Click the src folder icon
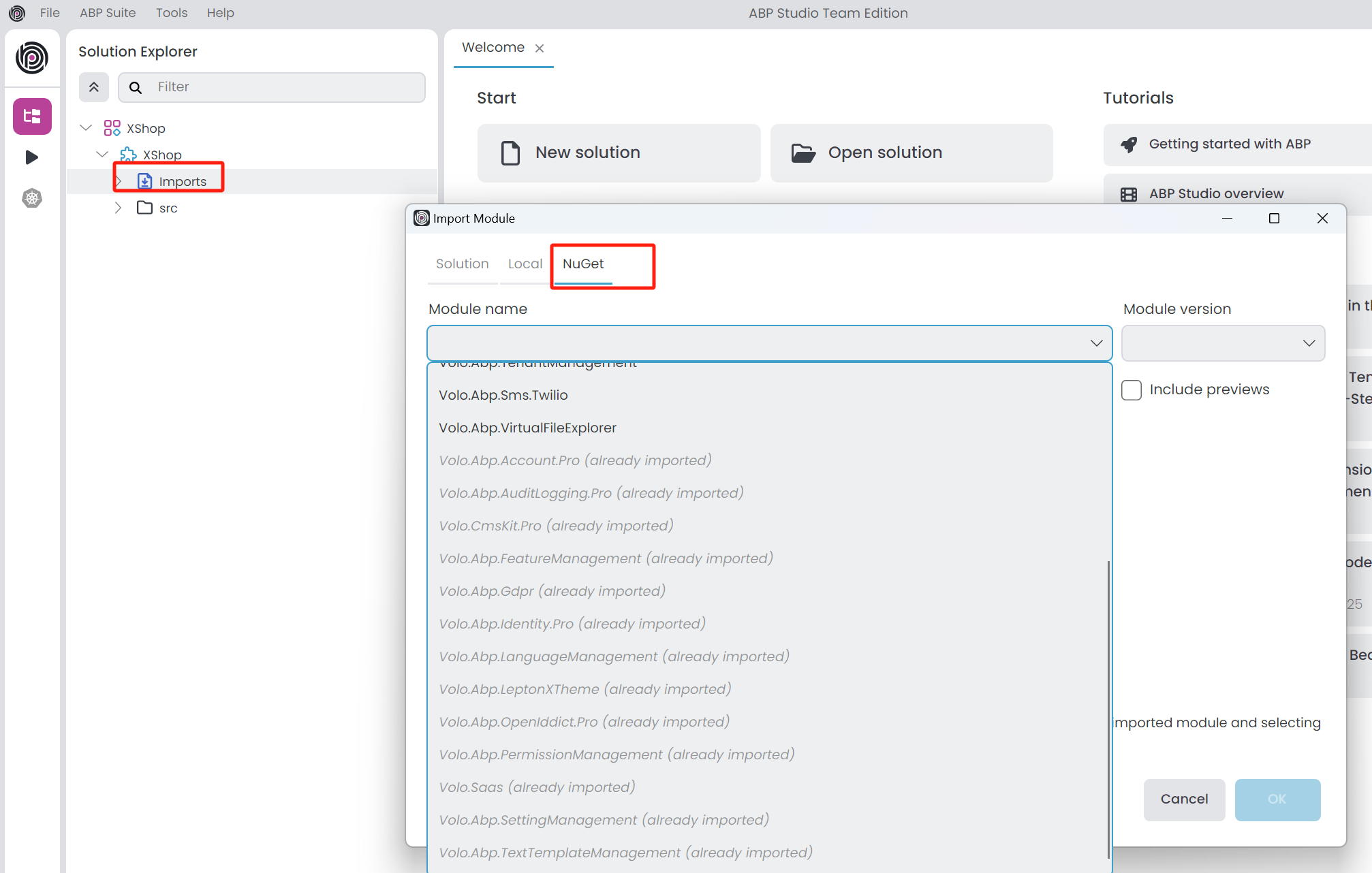Viewport: 1372px width, 873px height. point(144,208)
